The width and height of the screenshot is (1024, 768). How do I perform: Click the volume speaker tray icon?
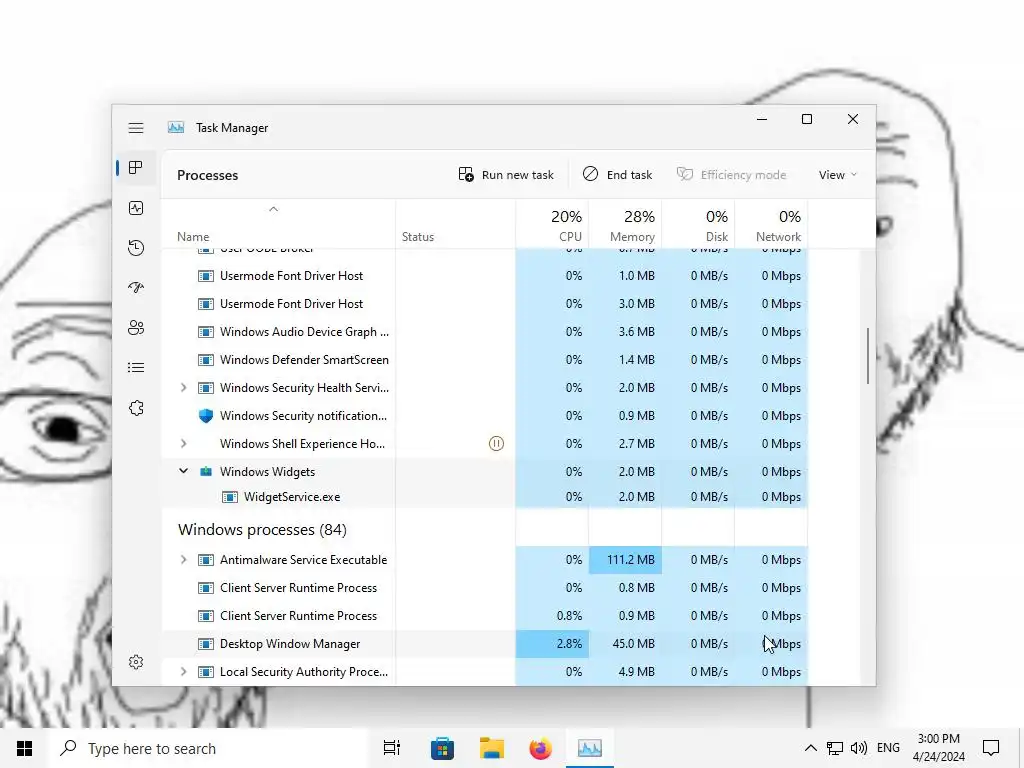pyautogui.click(x=859, y=748)
